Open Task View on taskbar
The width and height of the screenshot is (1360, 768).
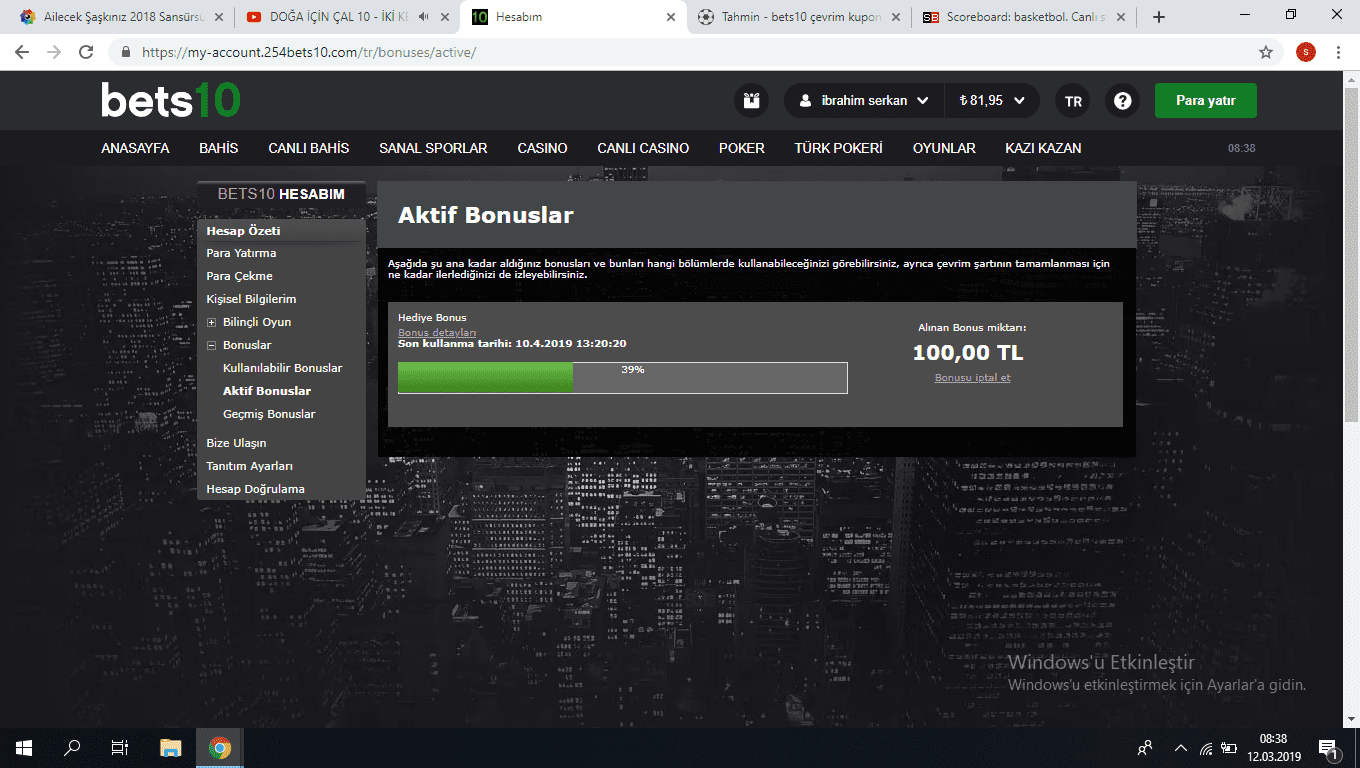pyautogui.click(x=119, y=747)
